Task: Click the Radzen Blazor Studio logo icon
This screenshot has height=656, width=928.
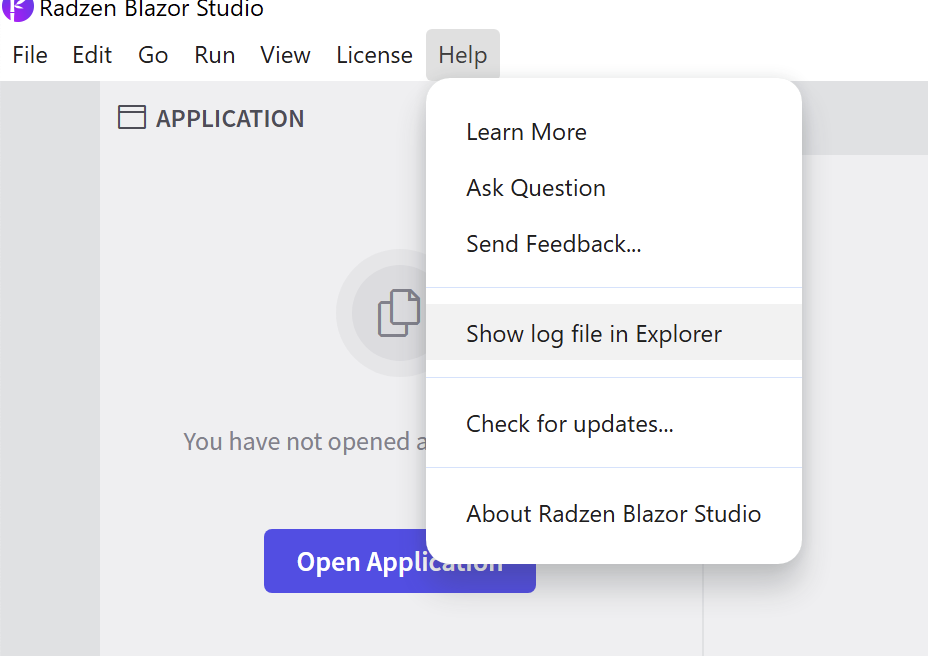Action: coord(17,9)
